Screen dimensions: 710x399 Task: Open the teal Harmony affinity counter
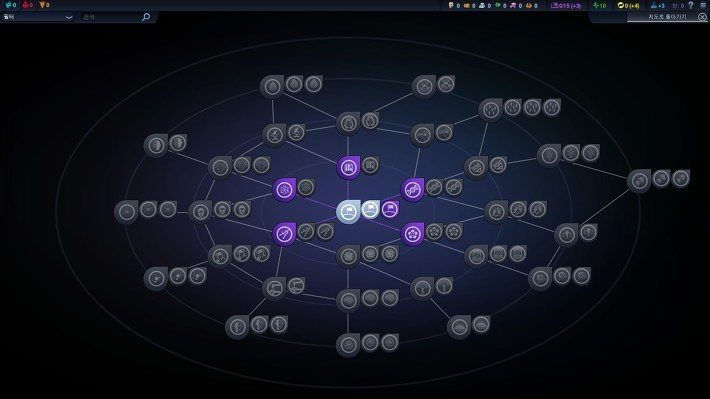(11, 5)
